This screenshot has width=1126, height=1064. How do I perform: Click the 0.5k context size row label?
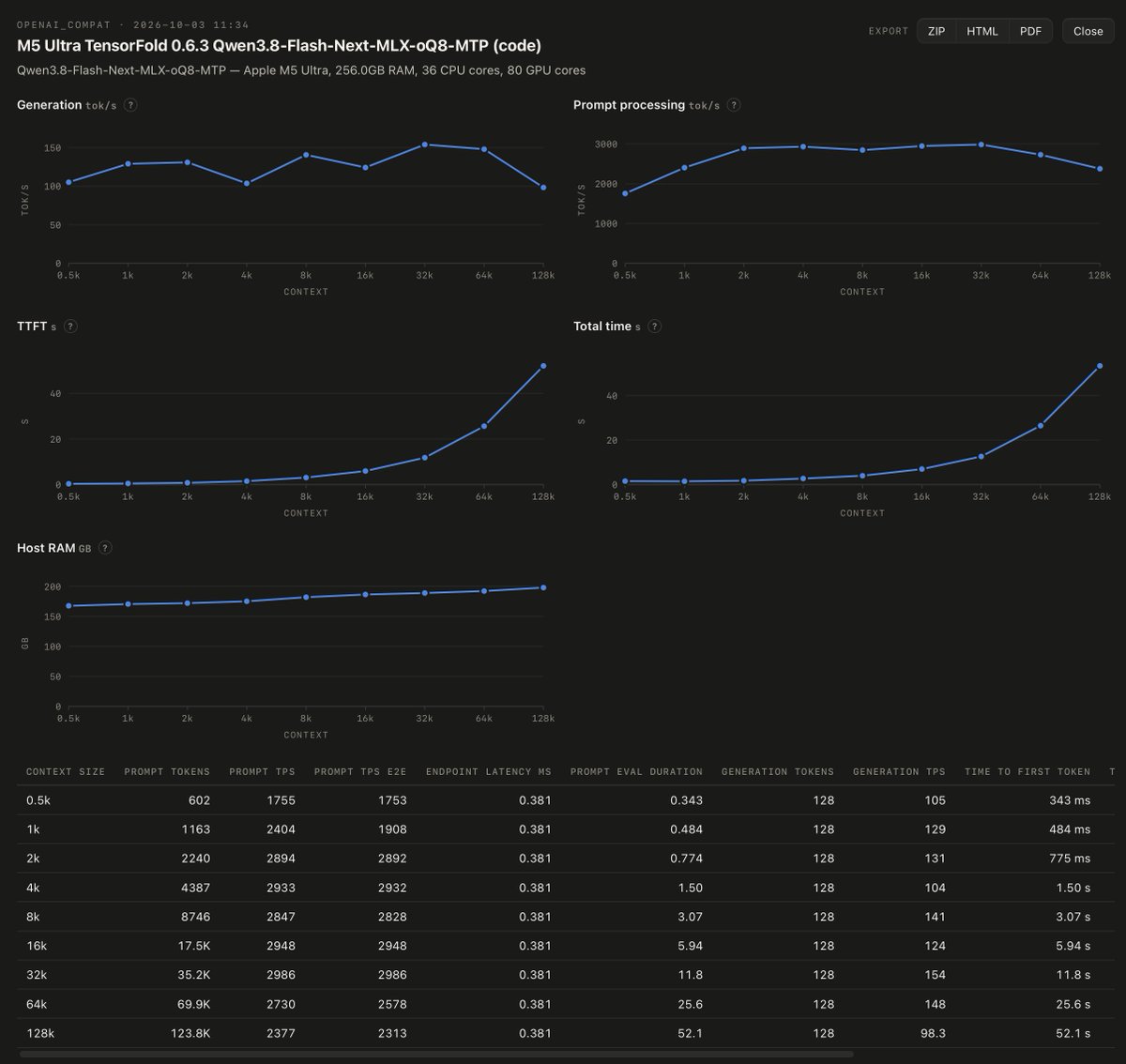(38, 800)
